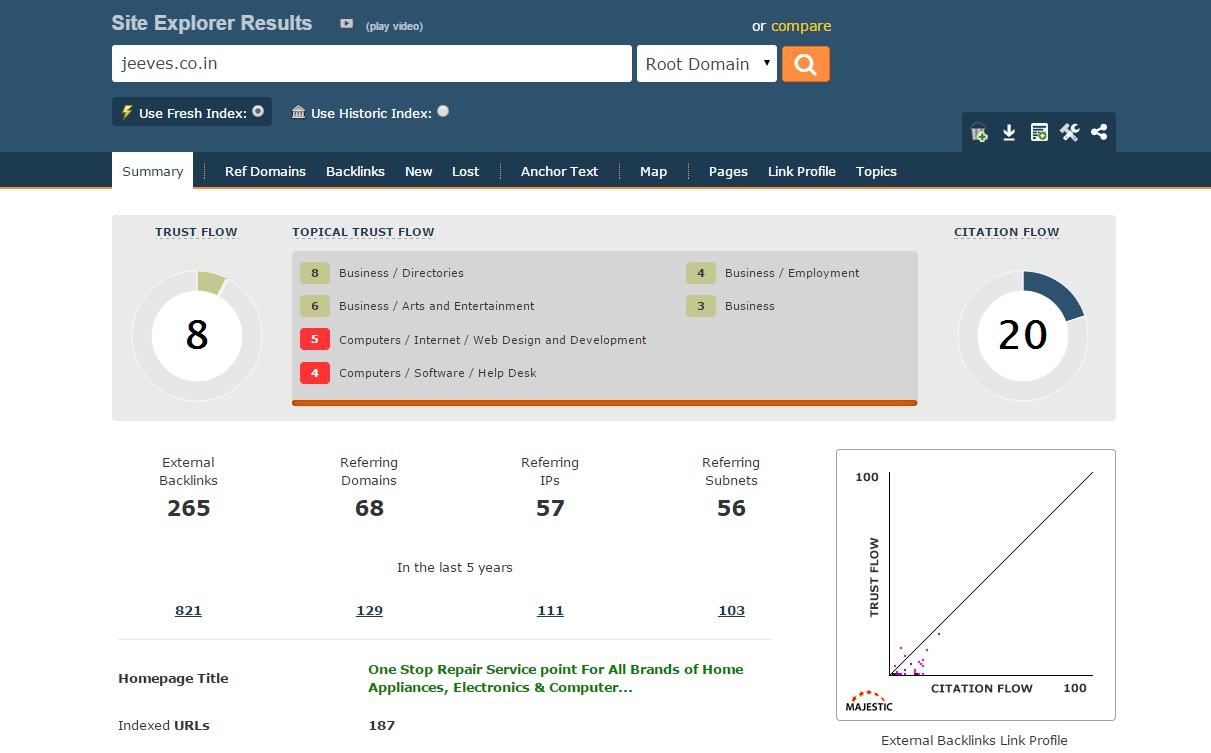Open the hammer and wrench tools icon
The image size is (1211, 753).
coord(1069,132)
